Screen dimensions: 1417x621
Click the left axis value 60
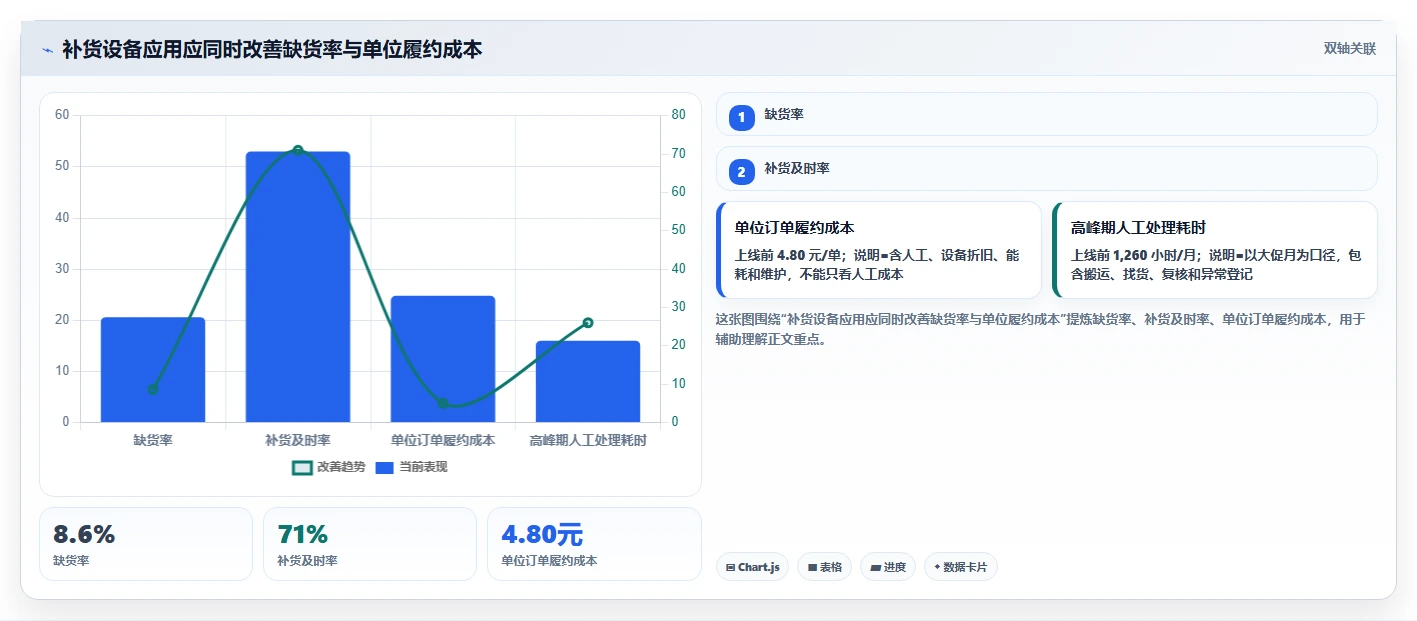pyautogui.click(x=62, y=115)
